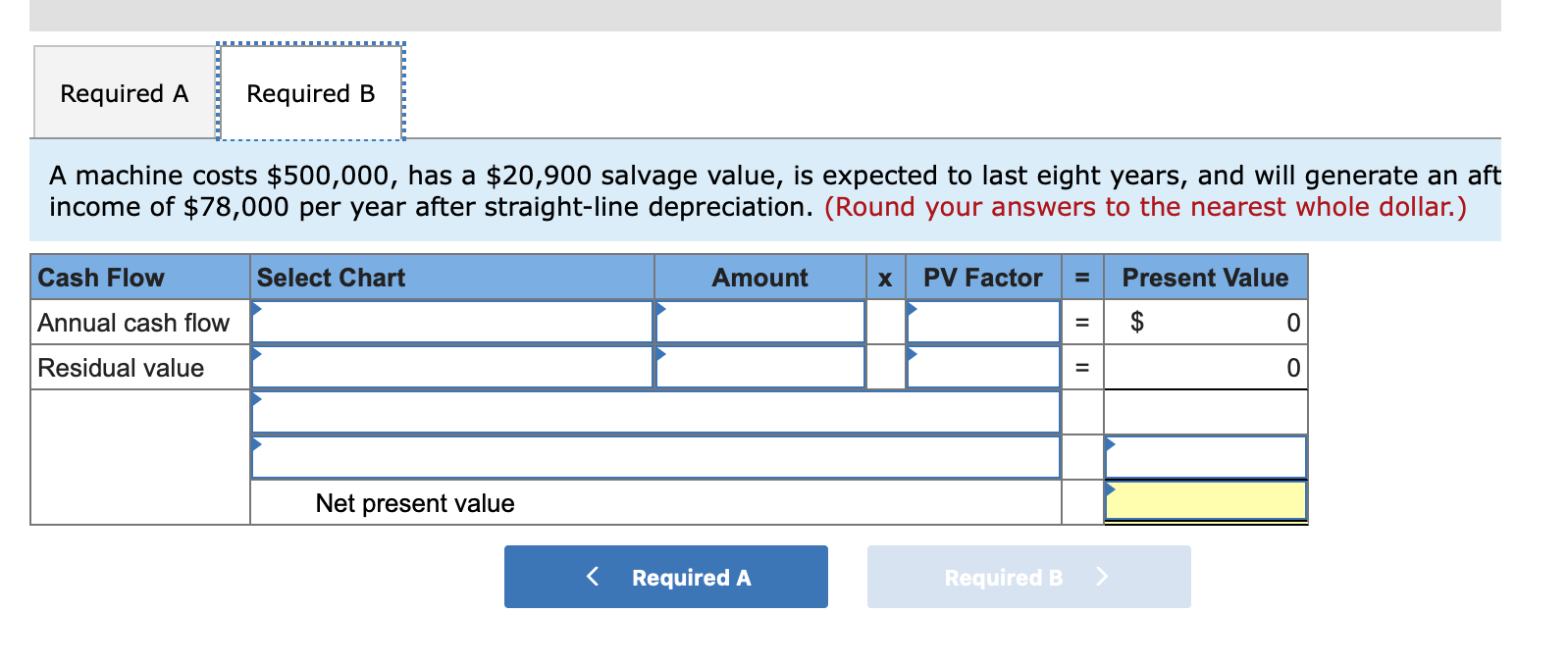The height and width of the screenshot is (665, 1568).
Task: Click the blue triangle on the Annual cash flow PV Factor cell
Action: pyautogui.click(x=911, y=309)
